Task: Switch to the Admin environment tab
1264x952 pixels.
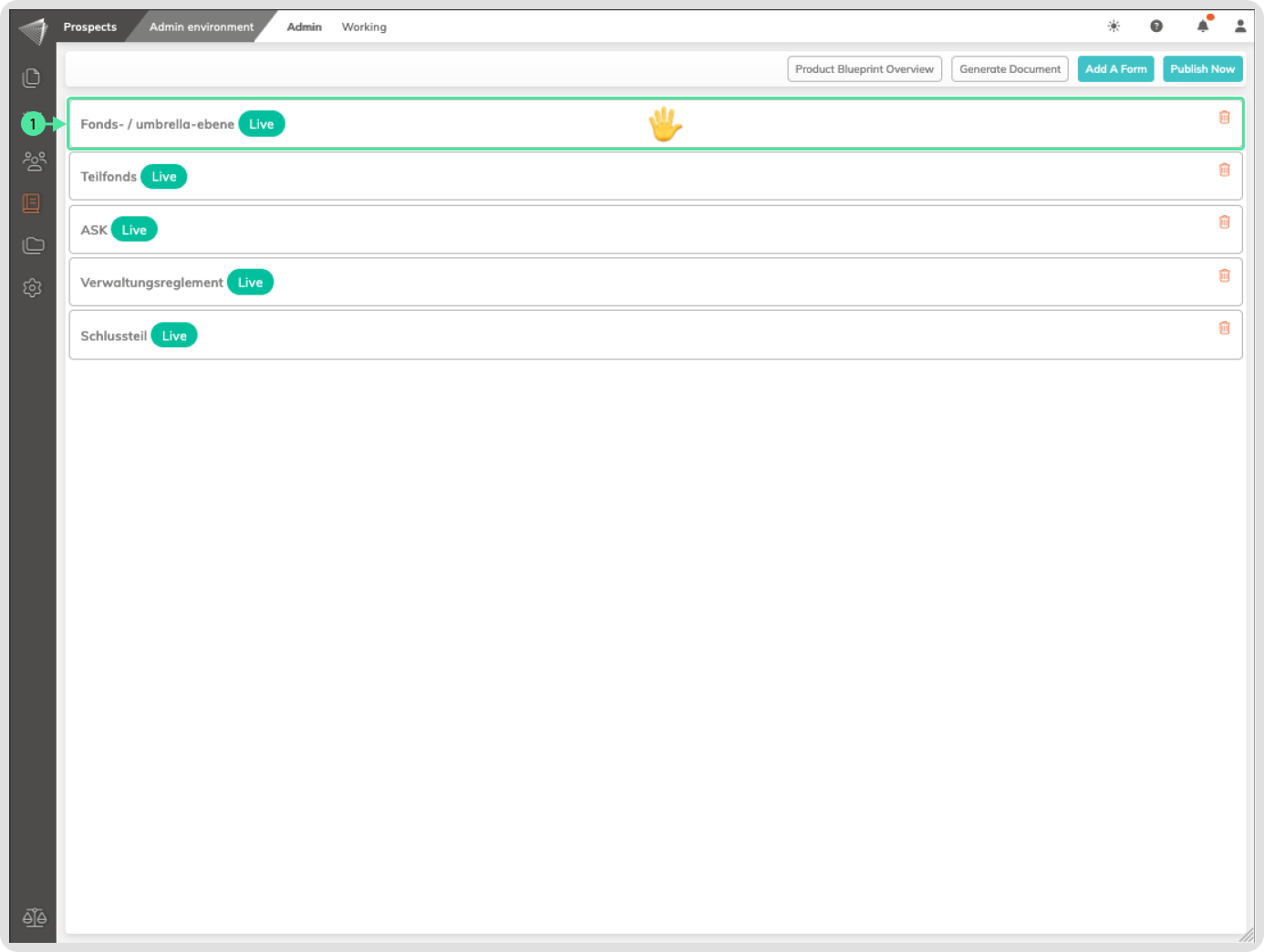Action: (202, 27)
